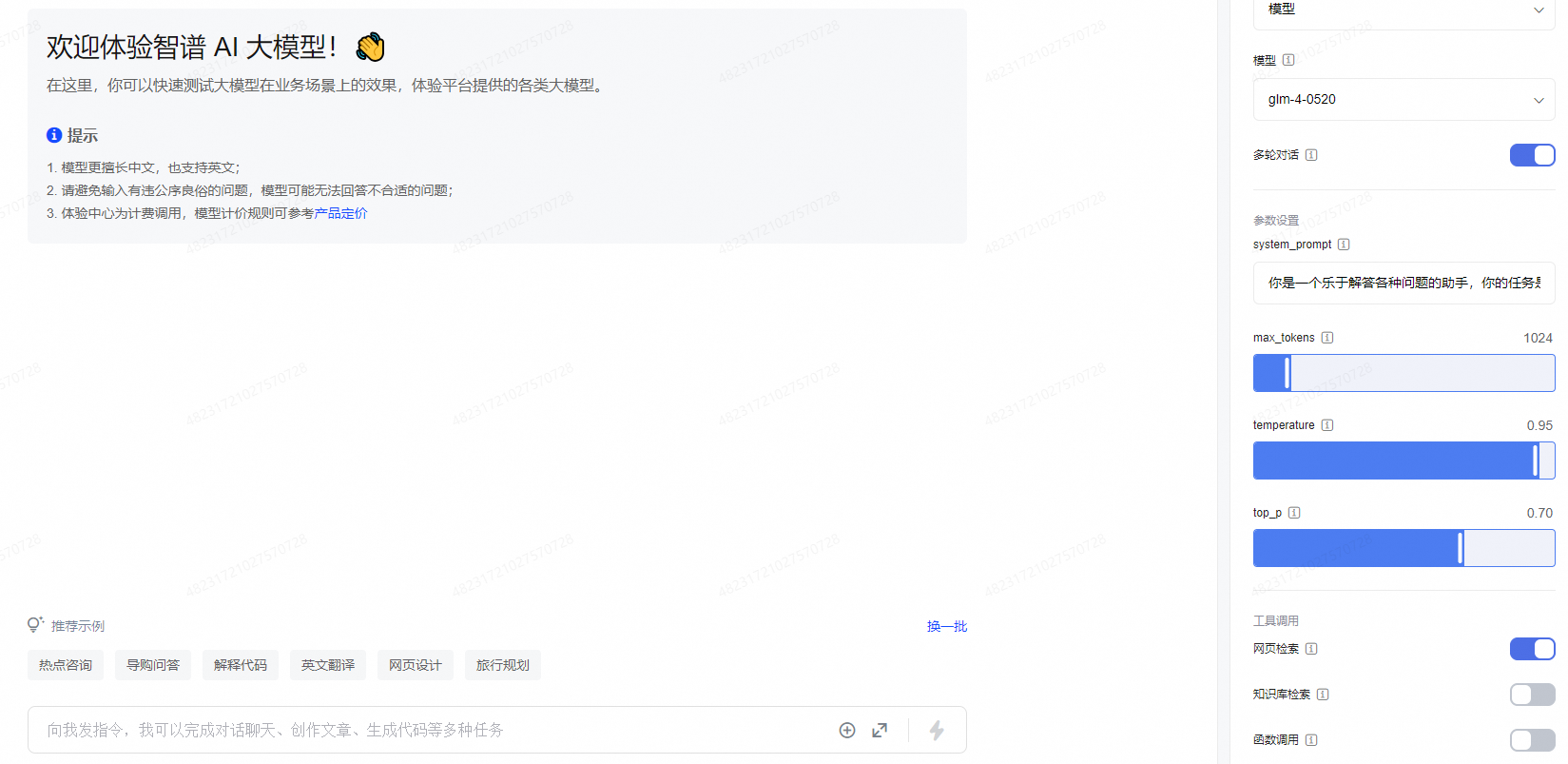
Task: Click info icon beside system_prompt label
Action: click(1344, 245)
